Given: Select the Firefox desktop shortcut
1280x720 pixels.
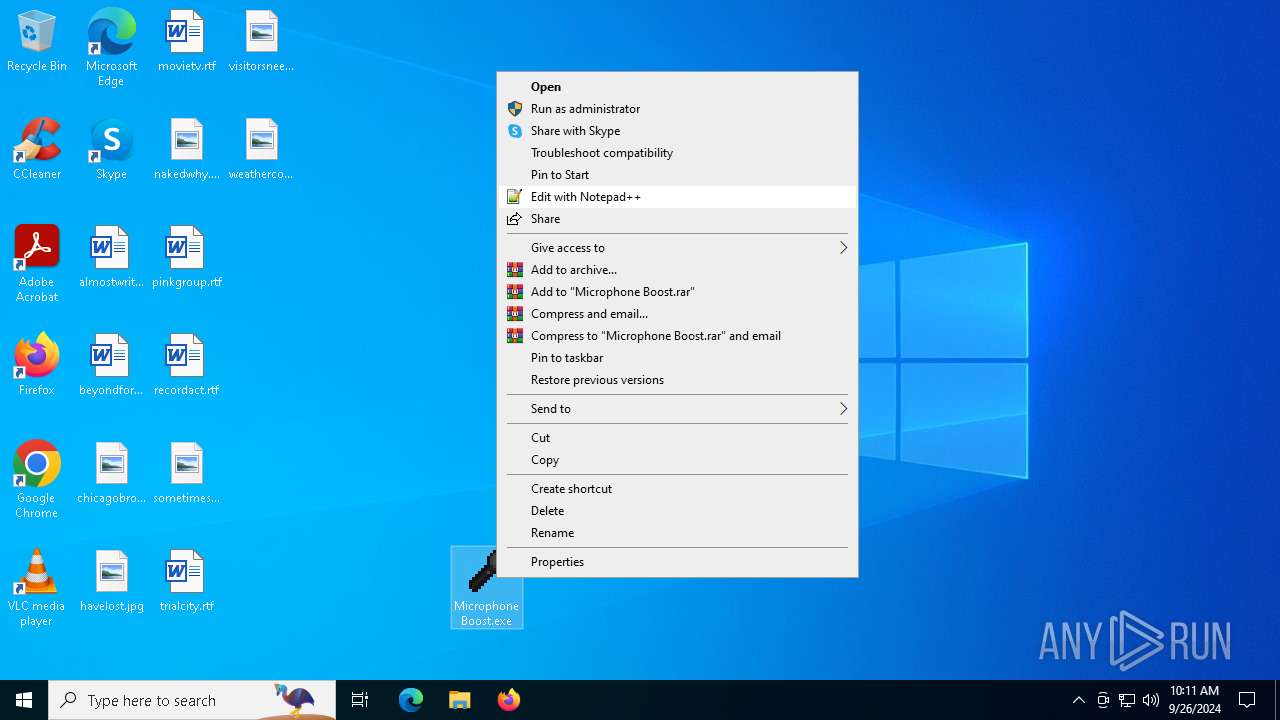Looking at the screenshot, I should [x=37, y=366].
